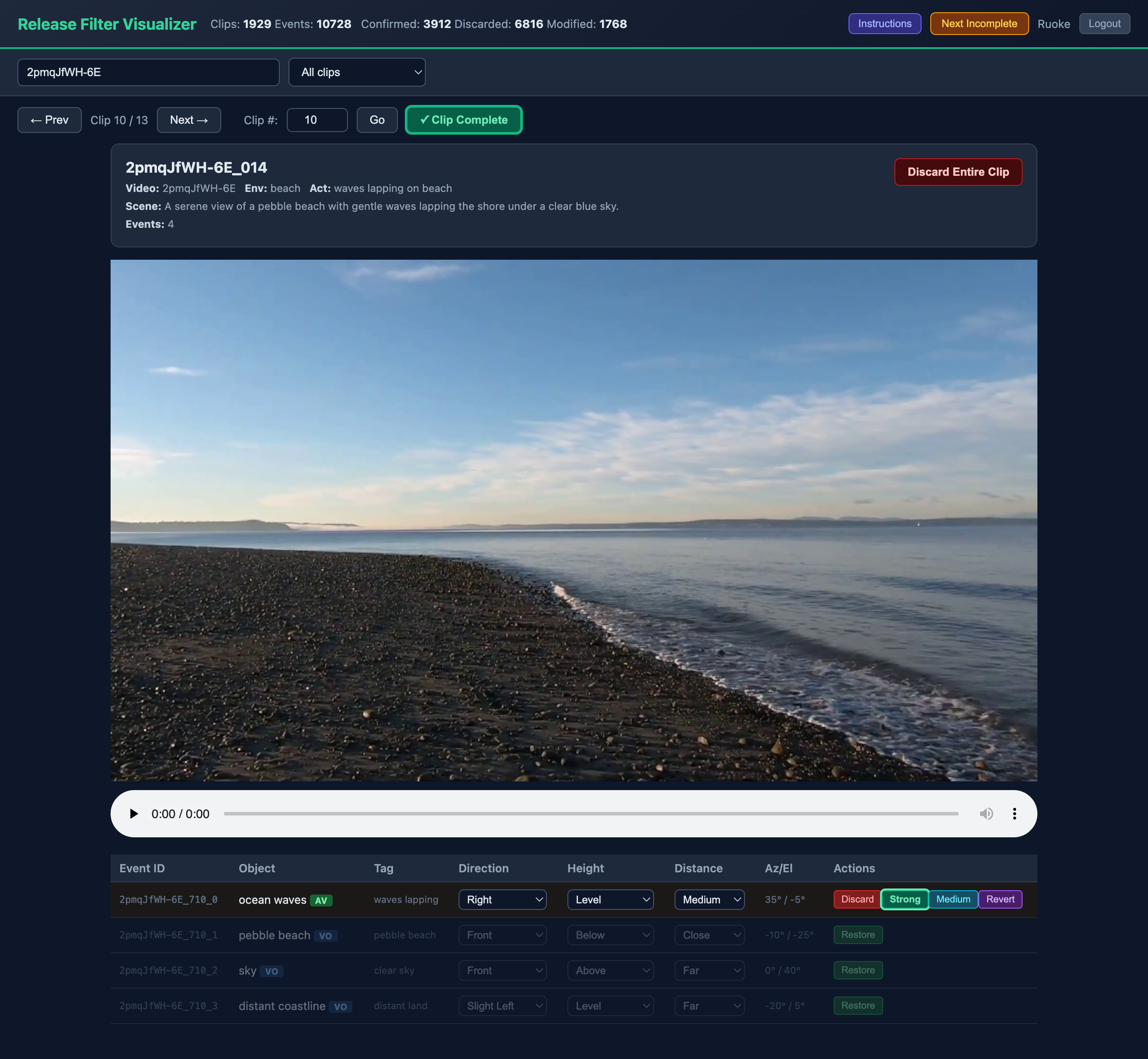
Task: Open Distance dropdown for sky row
Action: pos(709,971)
